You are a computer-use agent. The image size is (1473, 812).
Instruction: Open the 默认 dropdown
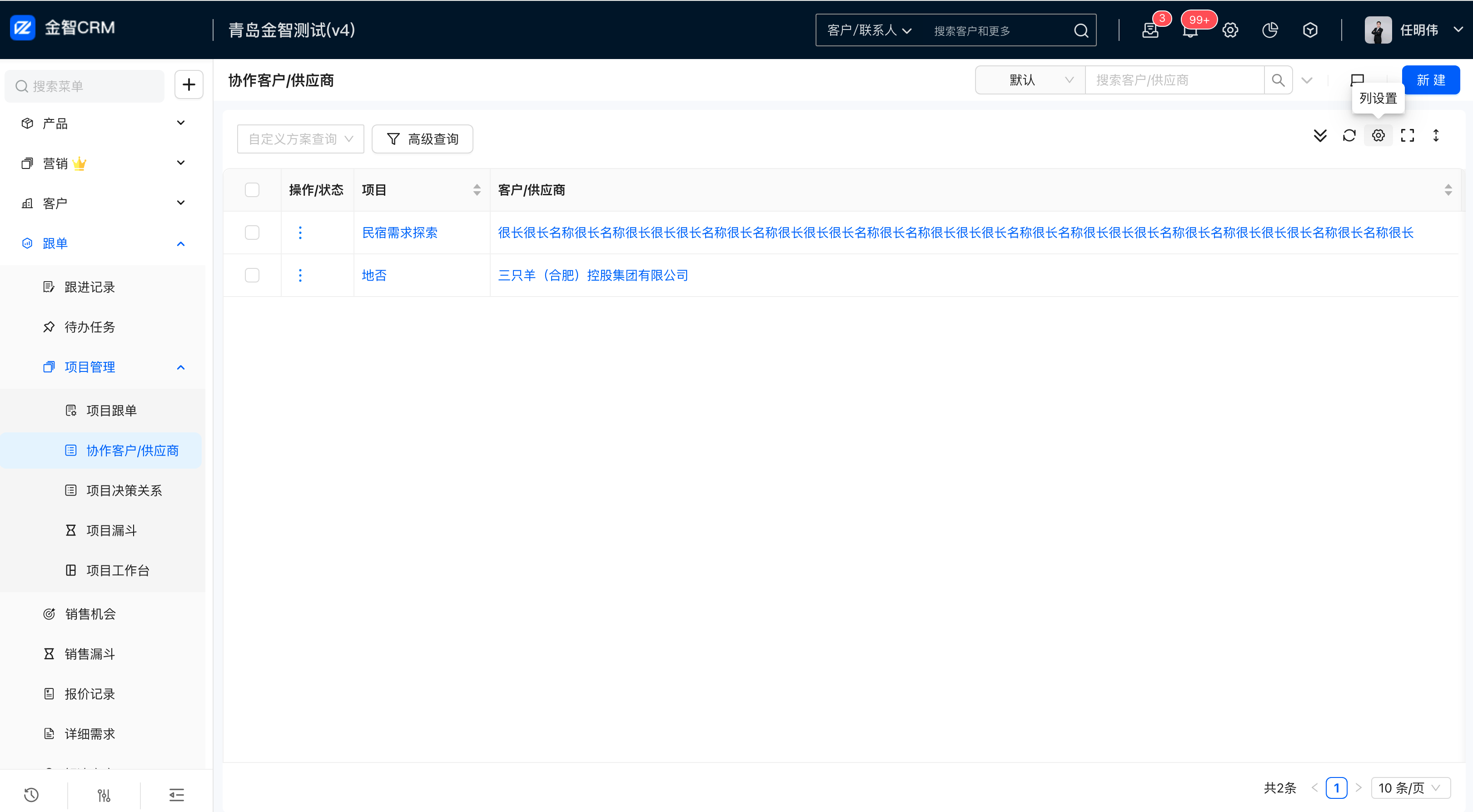pos(1030,80)
